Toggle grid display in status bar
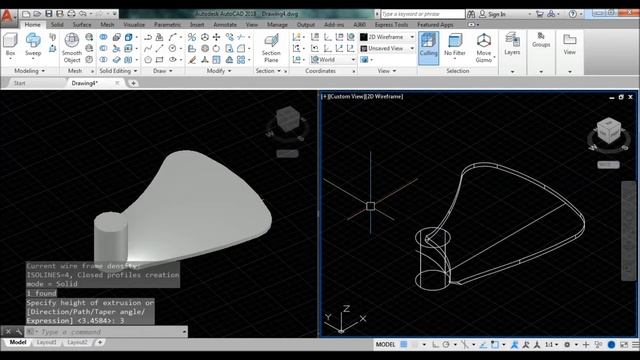The height and width of the screenshot is (360, 640). tap(404, 344)
